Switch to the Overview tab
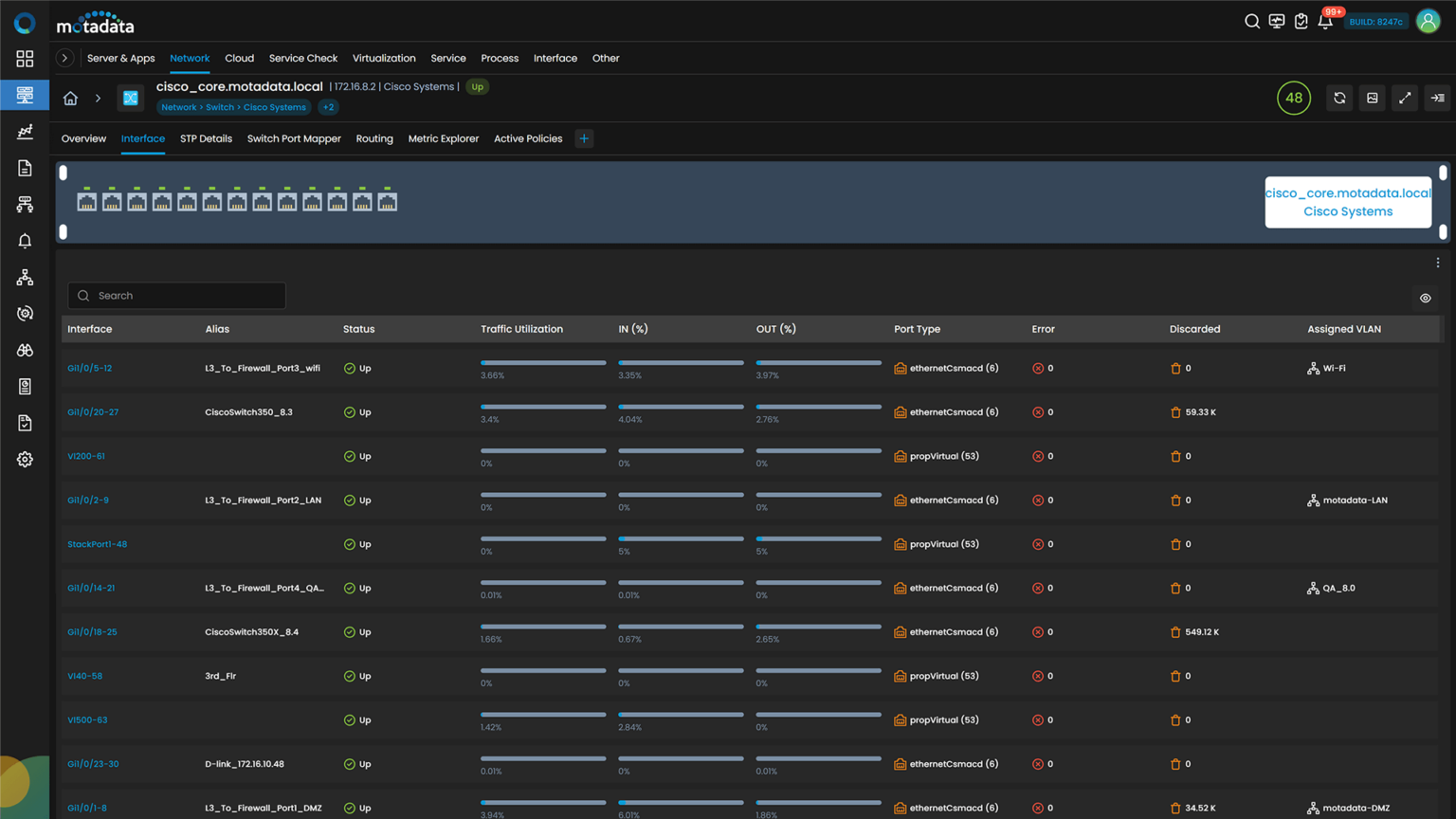Image resolution: width=1456 pixels, height=819 pixels. tap(83, 138)
